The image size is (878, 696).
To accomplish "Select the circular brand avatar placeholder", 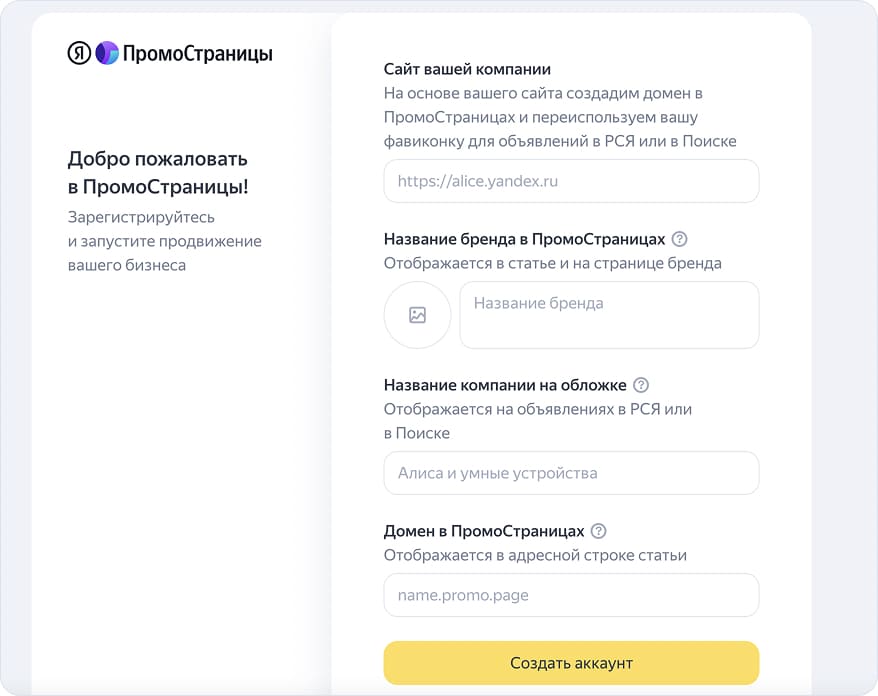I will coord(417,315).
